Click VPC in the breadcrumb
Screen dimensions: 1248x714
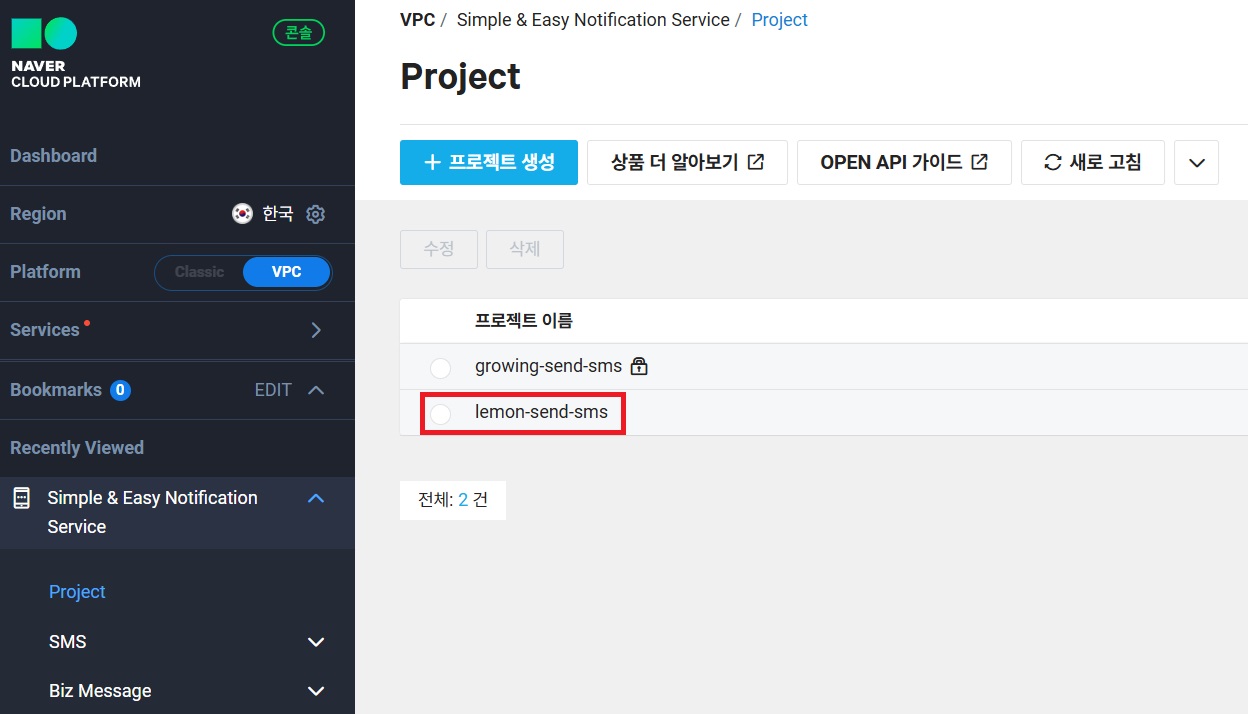click(417, 20)
